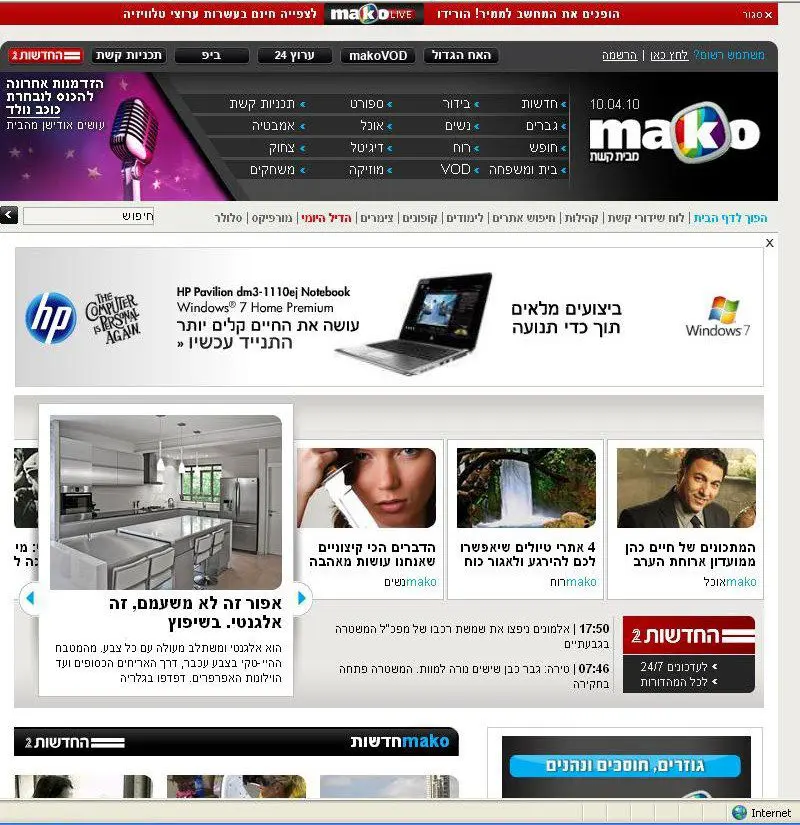Viewport: 800px width, 825px height.
Task: Click the לכל המהדורות link
Action: pyautogui.click(x=679, y=682)
